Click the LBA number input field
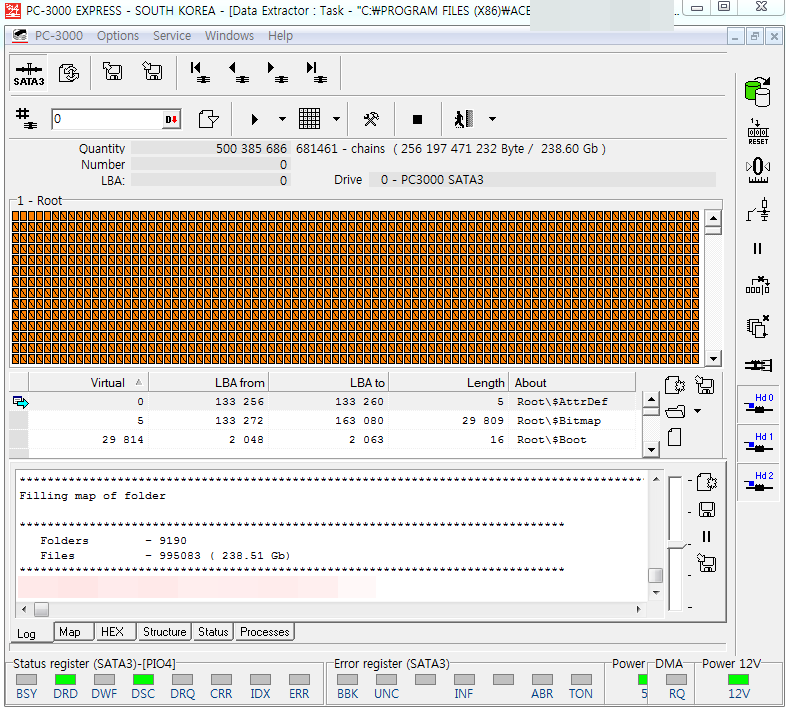The width and height of the screenshot is (786, 709). coord(106,119)
